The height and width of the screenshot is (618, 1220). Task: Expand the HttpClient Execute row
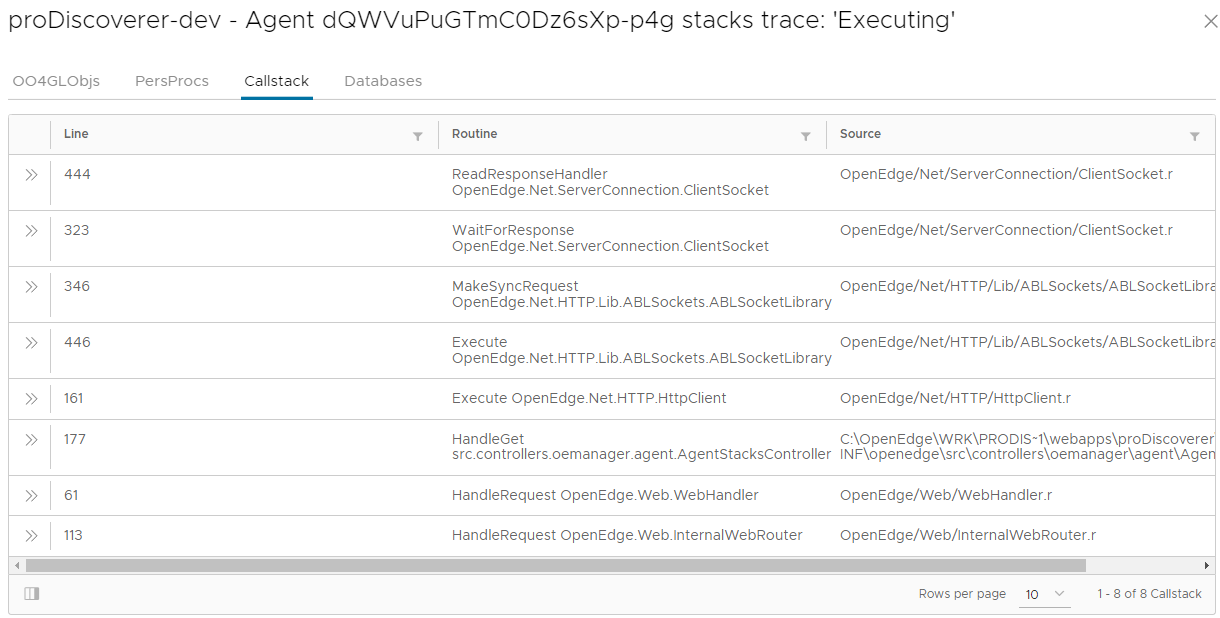[31, 399]
